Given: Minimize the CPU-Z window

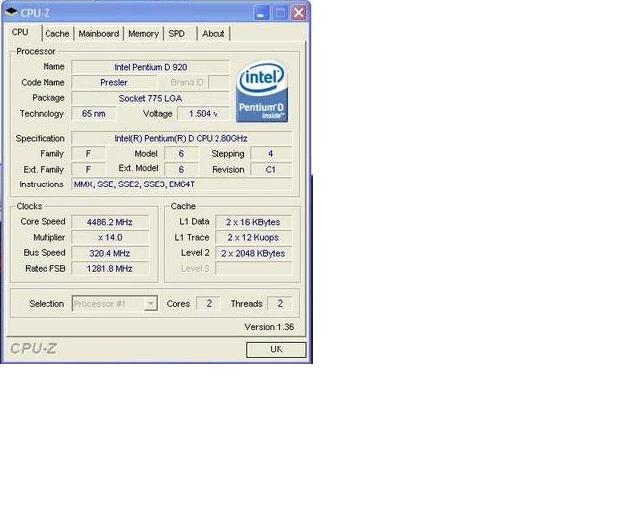Looking at the screenshot, I should [x=261, y=13].
